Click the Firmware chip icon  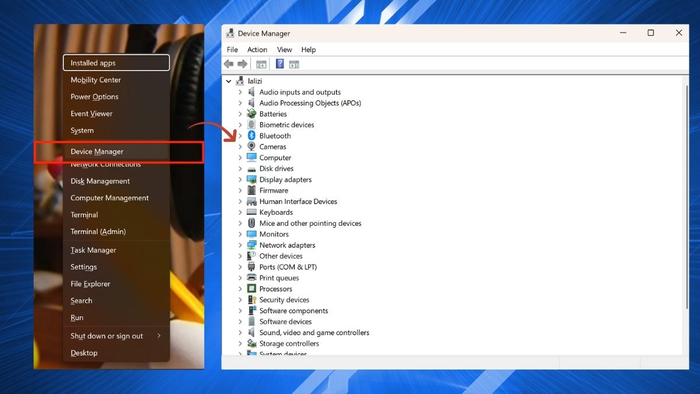pos(251,190)
